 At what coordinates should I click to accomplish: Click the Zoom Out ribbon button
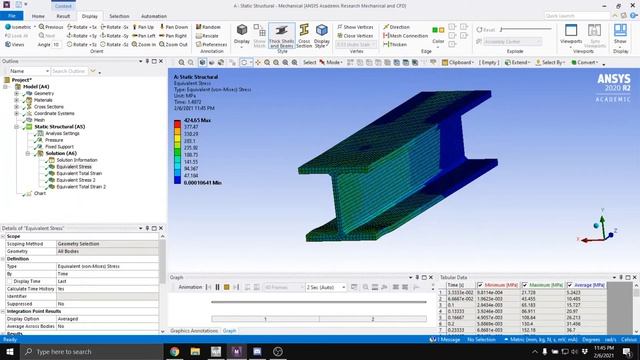(x=173, y=44)
